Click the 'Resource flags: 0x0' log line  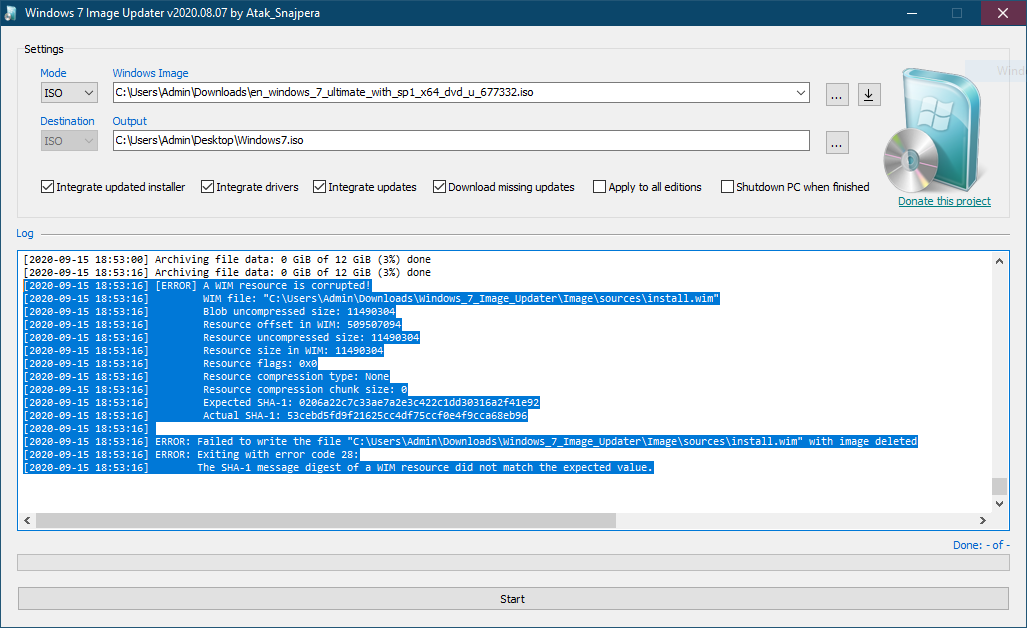click(x=170, y=363)
